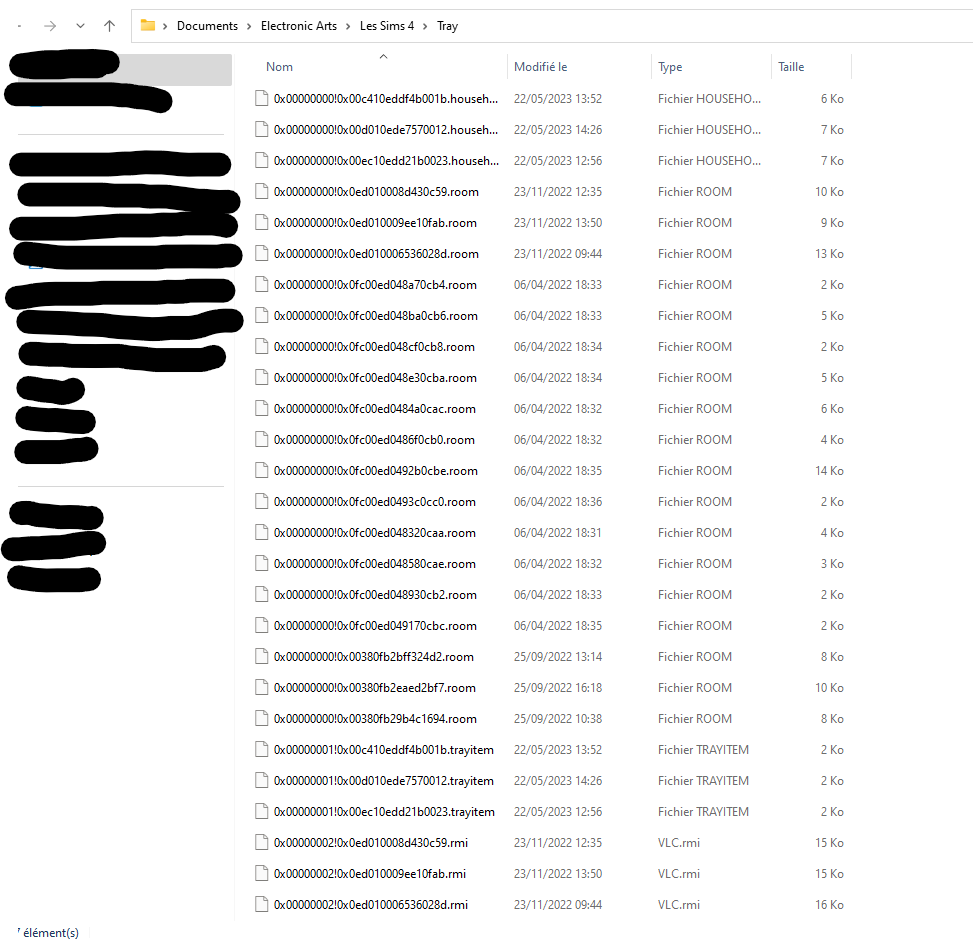Image resolution: width=973 pixels, height=942 pixels.
Task: Click the sort arrow above the Nom column
Action: pyautogui.click(x=383, y=57)
